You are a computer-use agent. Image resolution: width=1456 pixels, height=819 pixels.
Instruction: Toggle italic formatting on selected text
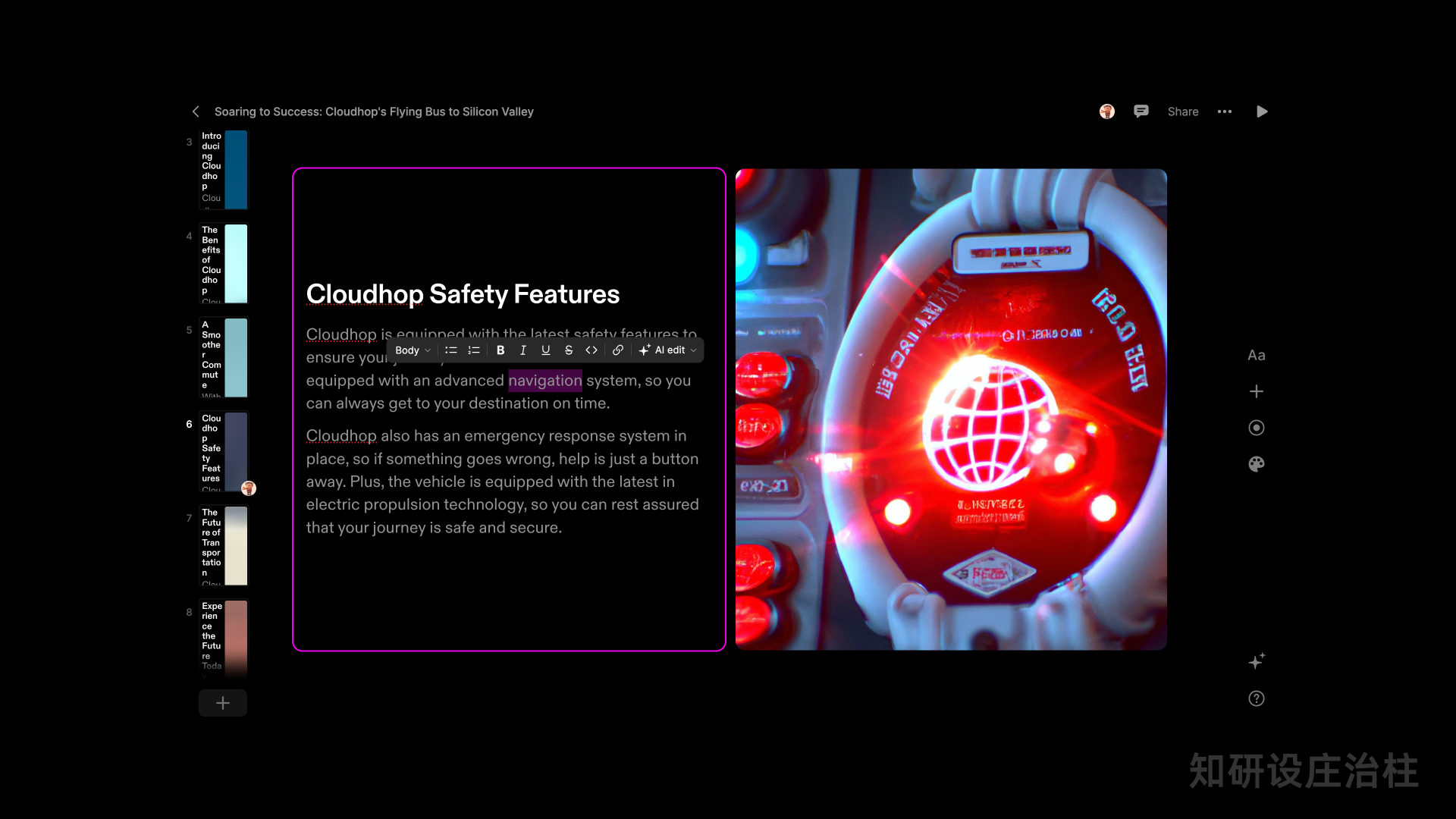[x=522, y=350]
